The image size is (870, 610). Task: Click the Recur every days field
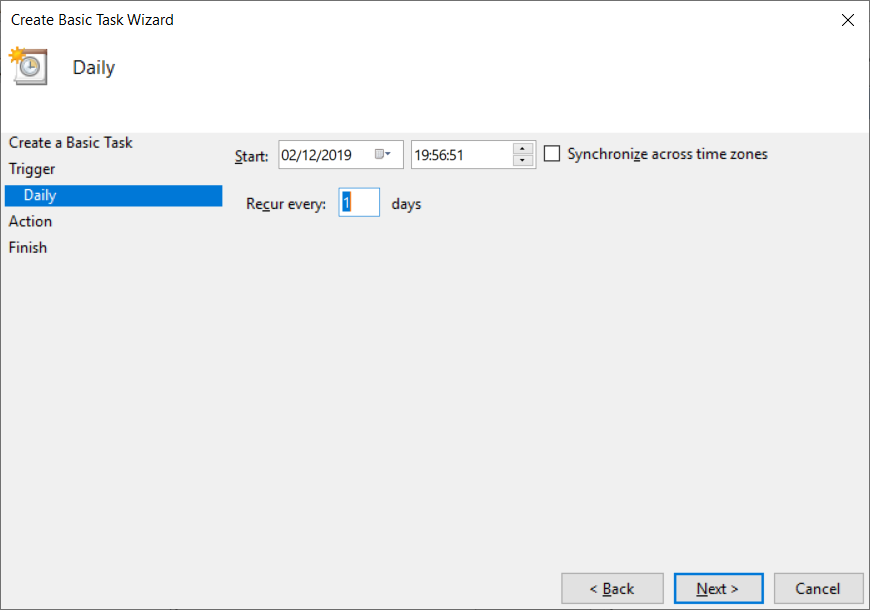359,202
